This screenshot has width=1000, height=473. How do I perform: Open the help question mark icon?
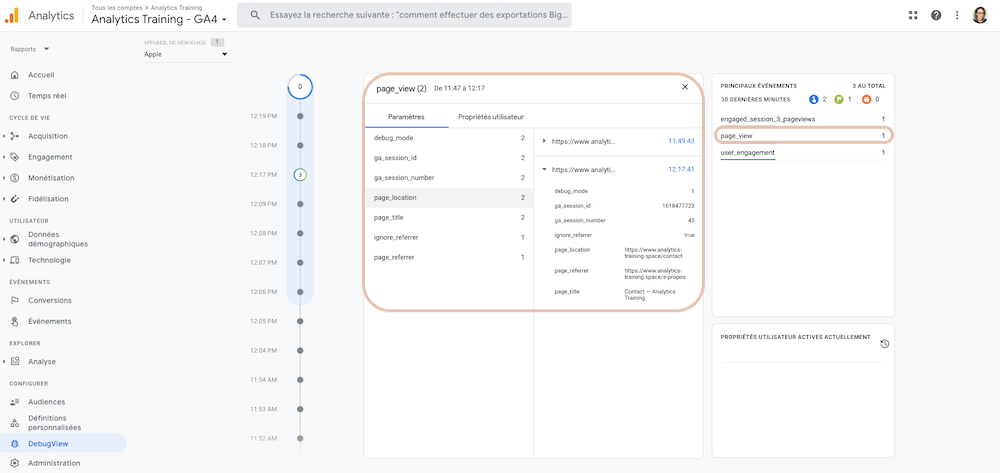(x=936, y=15)
